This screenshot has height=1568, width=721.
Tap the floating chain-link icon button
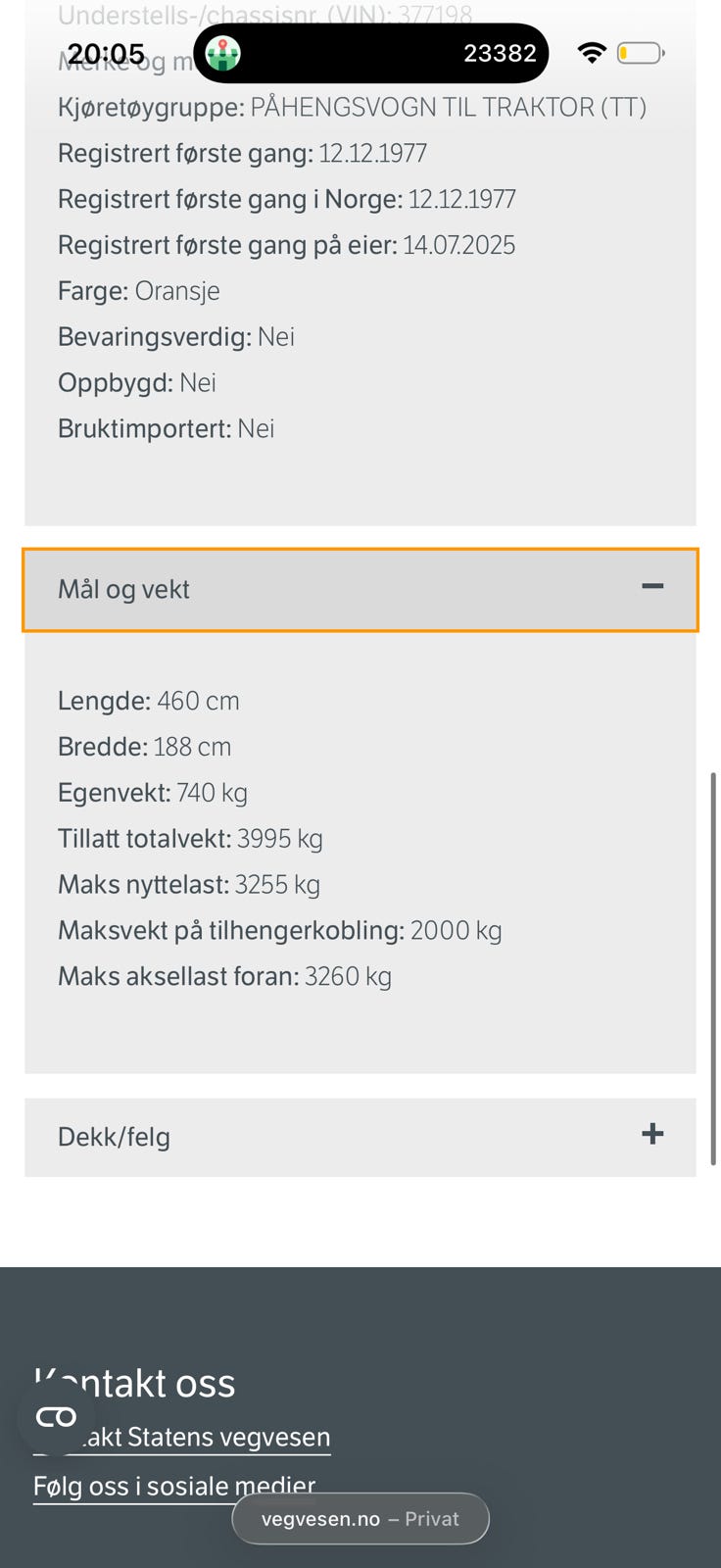(x=56, y=1417)
